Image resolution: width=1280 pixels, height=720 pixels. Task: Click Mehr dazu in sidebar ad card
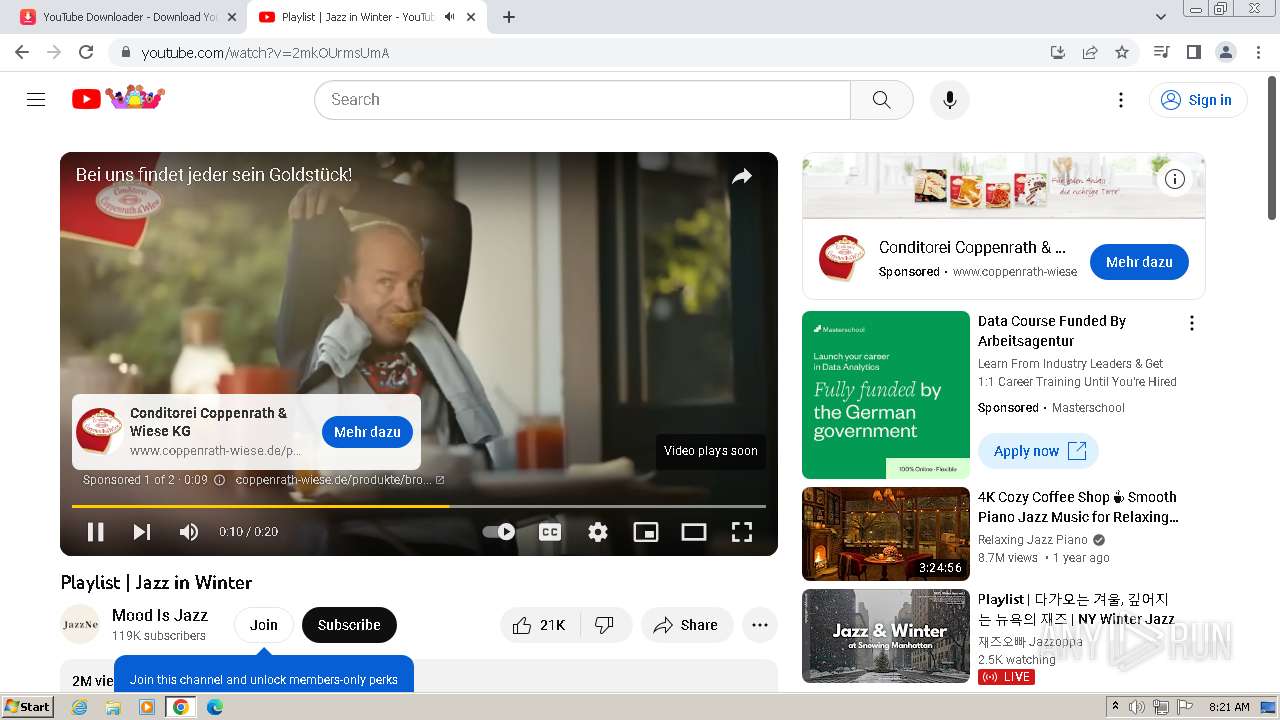(x=1139, y=262)
